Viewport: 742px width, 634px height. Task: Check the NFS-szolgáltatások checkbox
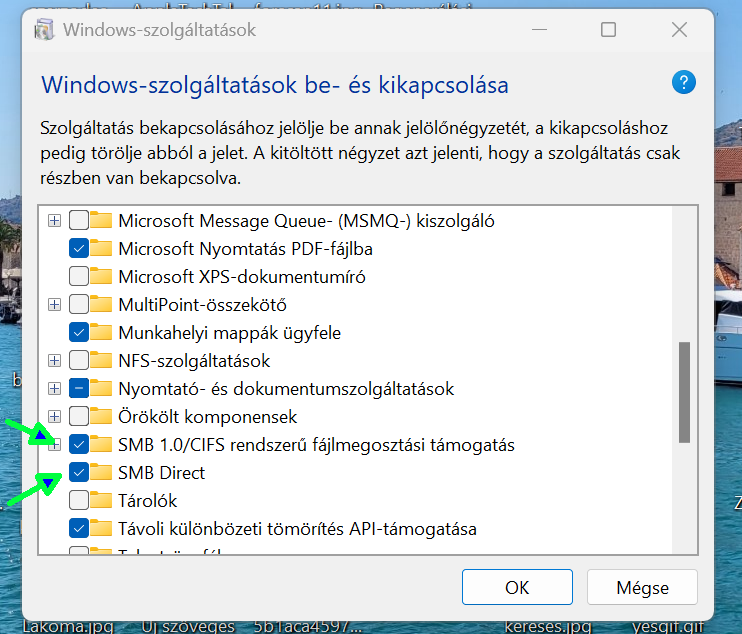[x=79, y=361]
